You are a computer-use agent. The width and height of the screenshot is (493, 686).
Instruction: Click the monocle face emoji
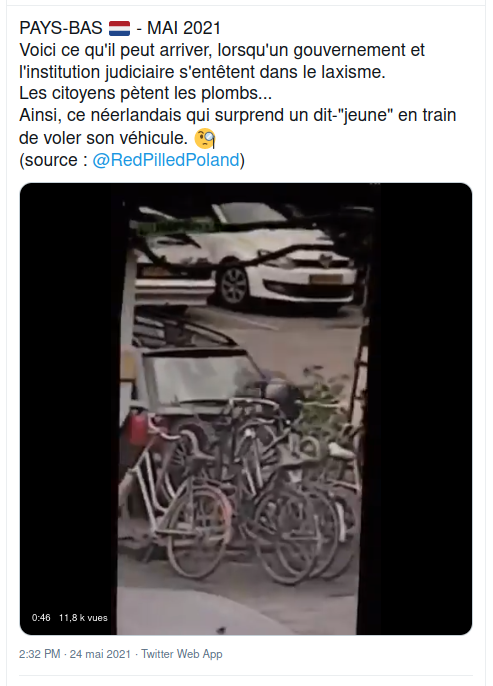(x=204, y=139)
